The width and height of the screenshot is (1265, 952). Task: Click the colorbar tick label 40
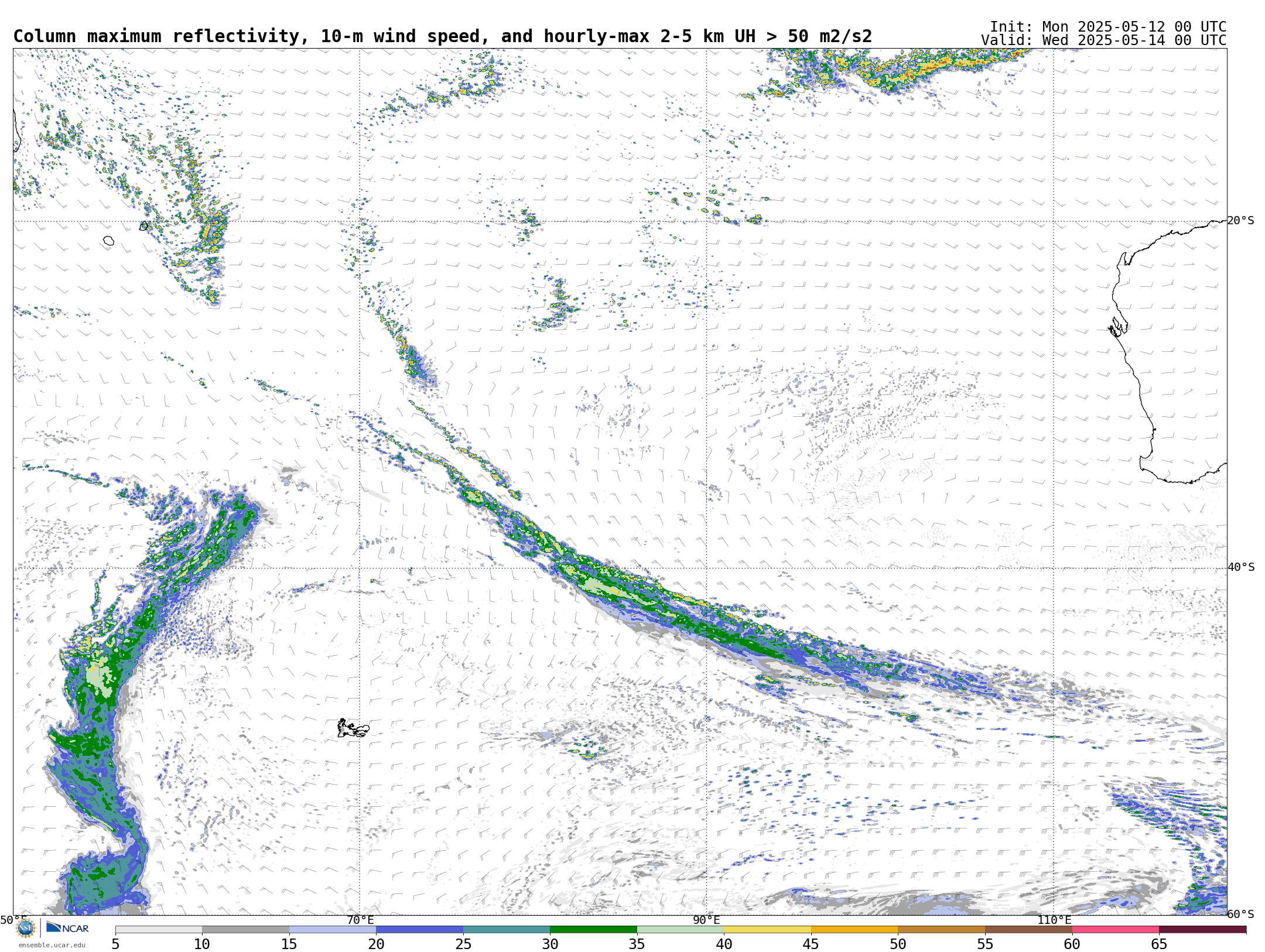[724, 944]
